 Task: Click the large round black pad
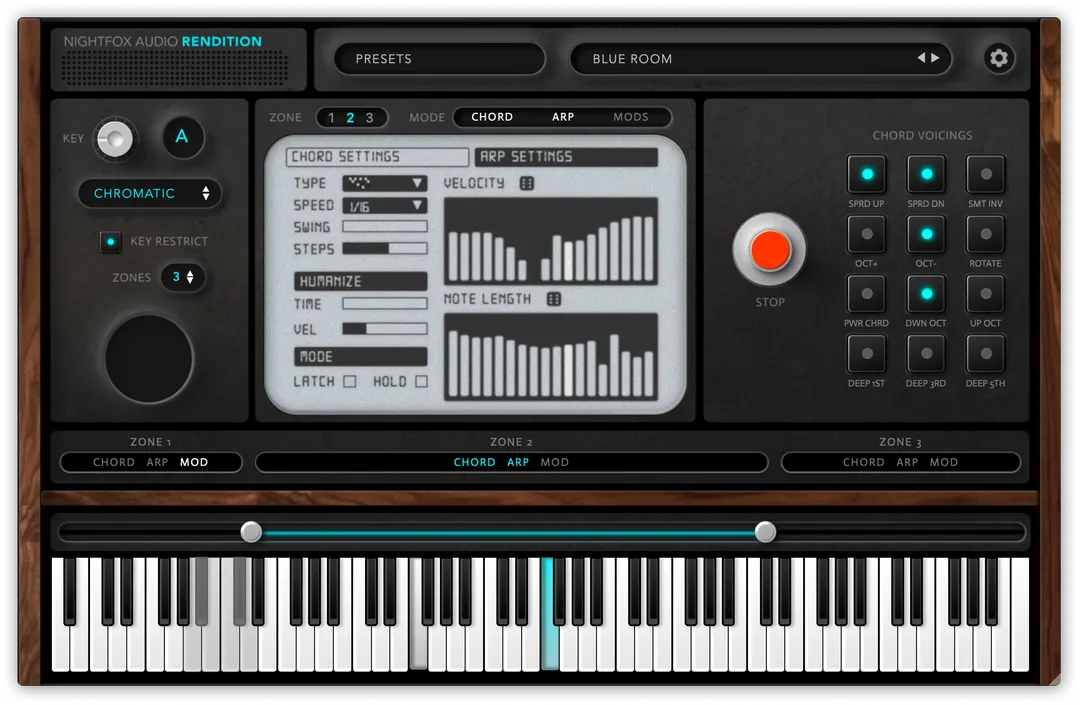click(149, 359)
